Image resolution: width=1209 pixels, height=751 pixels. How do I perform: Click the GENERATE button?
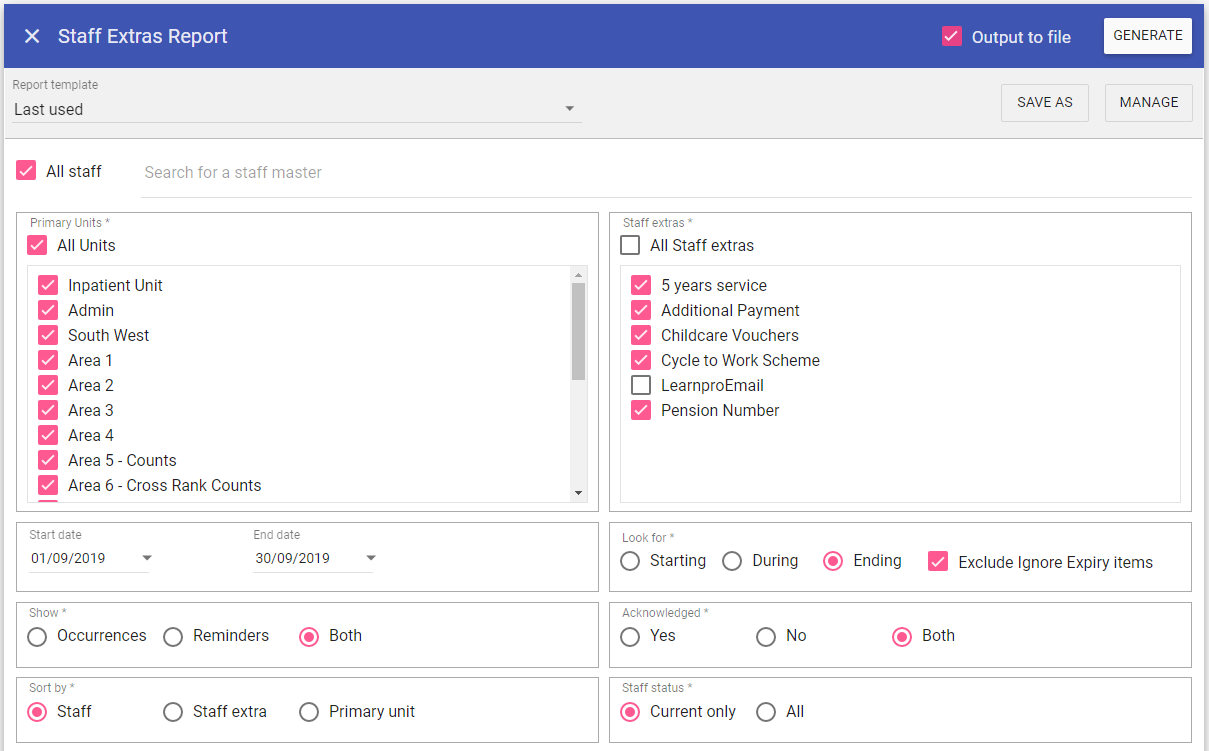click(x=1147, y=35)
